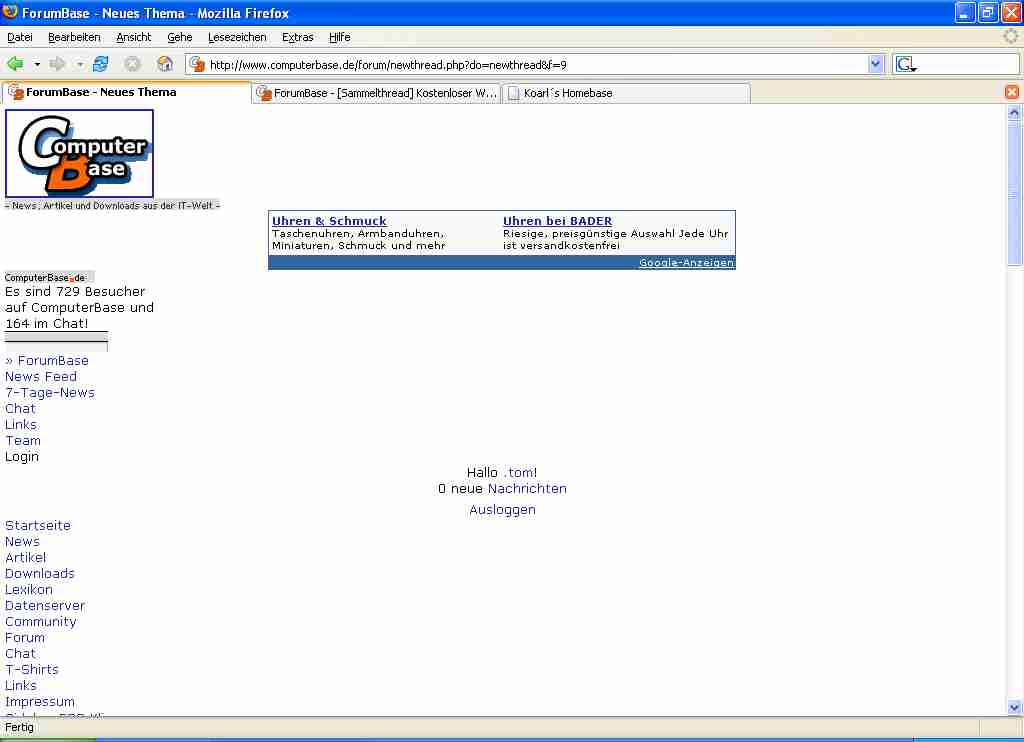The width and height of the screenshot is (1024, 742).
Task: Open the Uhren & Schmuck ad link
Action: pyautogui.click(x=329, y=221)
